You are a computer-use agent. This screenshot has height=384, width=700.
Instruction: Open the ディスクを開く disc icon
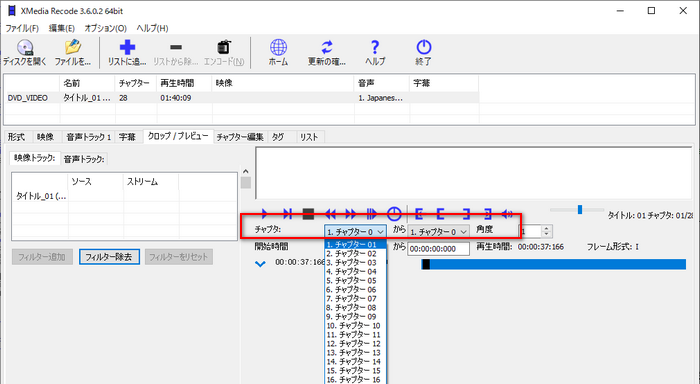click(x=25, y=53)
